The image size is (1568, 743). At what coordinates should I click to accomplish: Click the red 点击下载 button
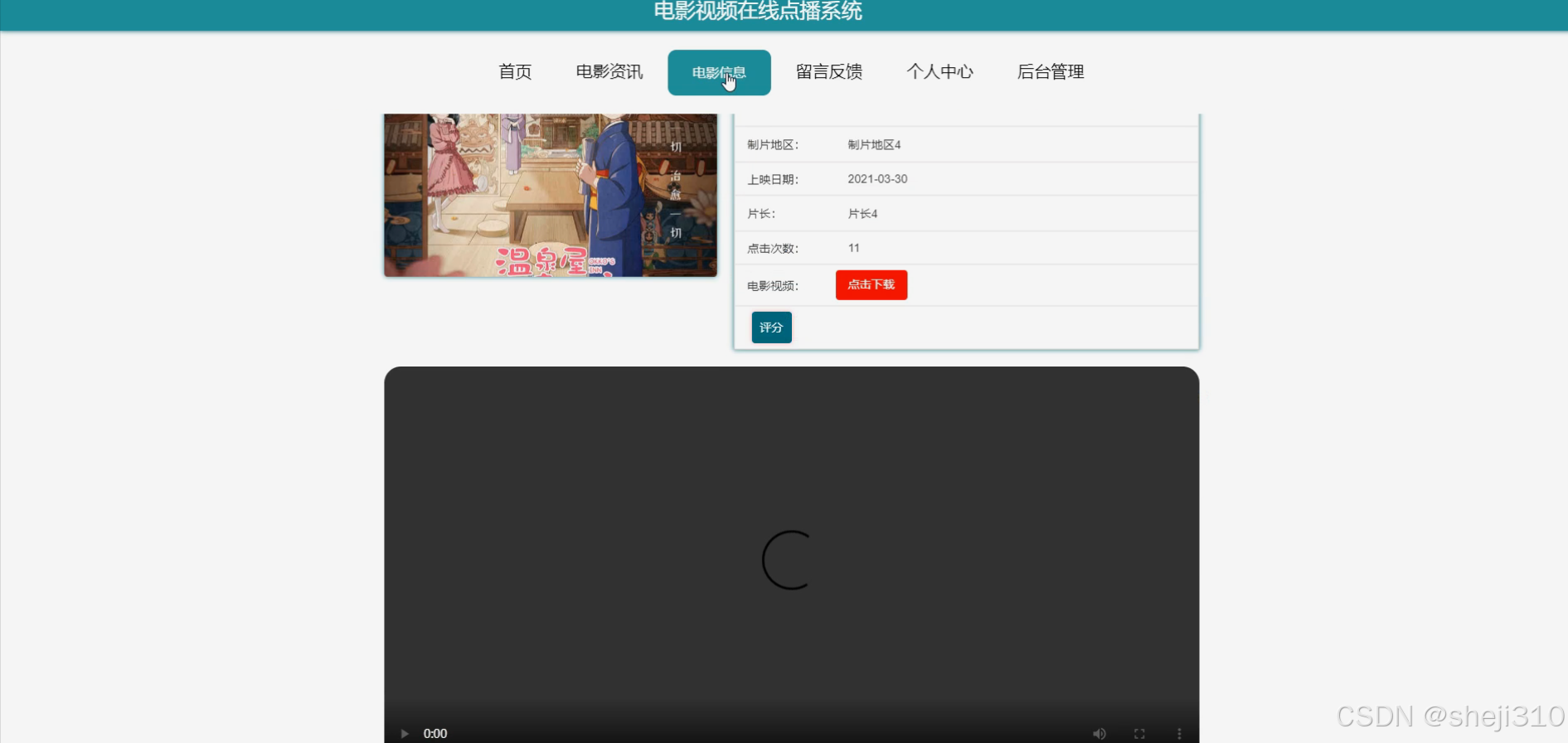871,284
